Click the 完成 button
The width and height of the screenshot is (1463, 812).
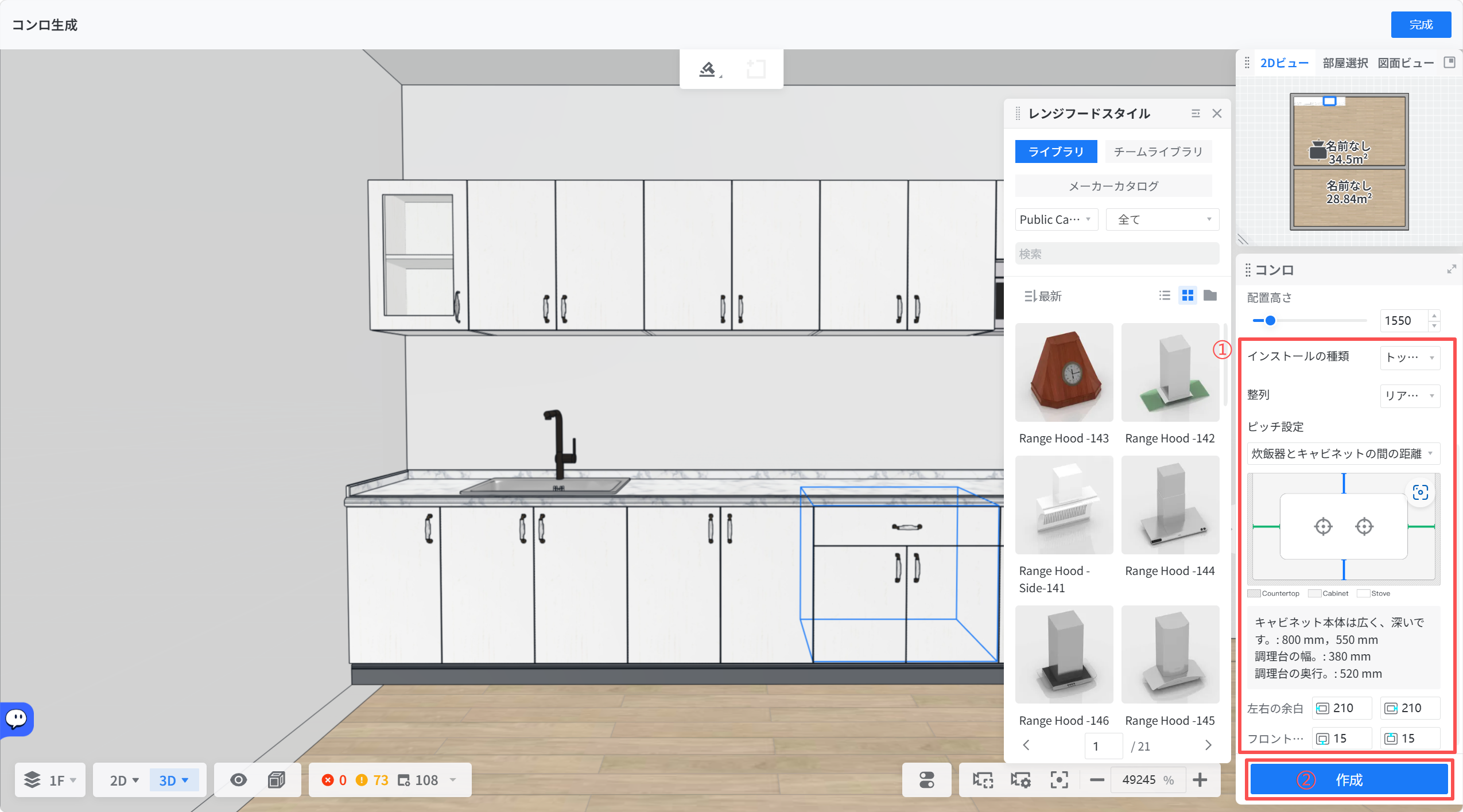[x=1421, y=25]
